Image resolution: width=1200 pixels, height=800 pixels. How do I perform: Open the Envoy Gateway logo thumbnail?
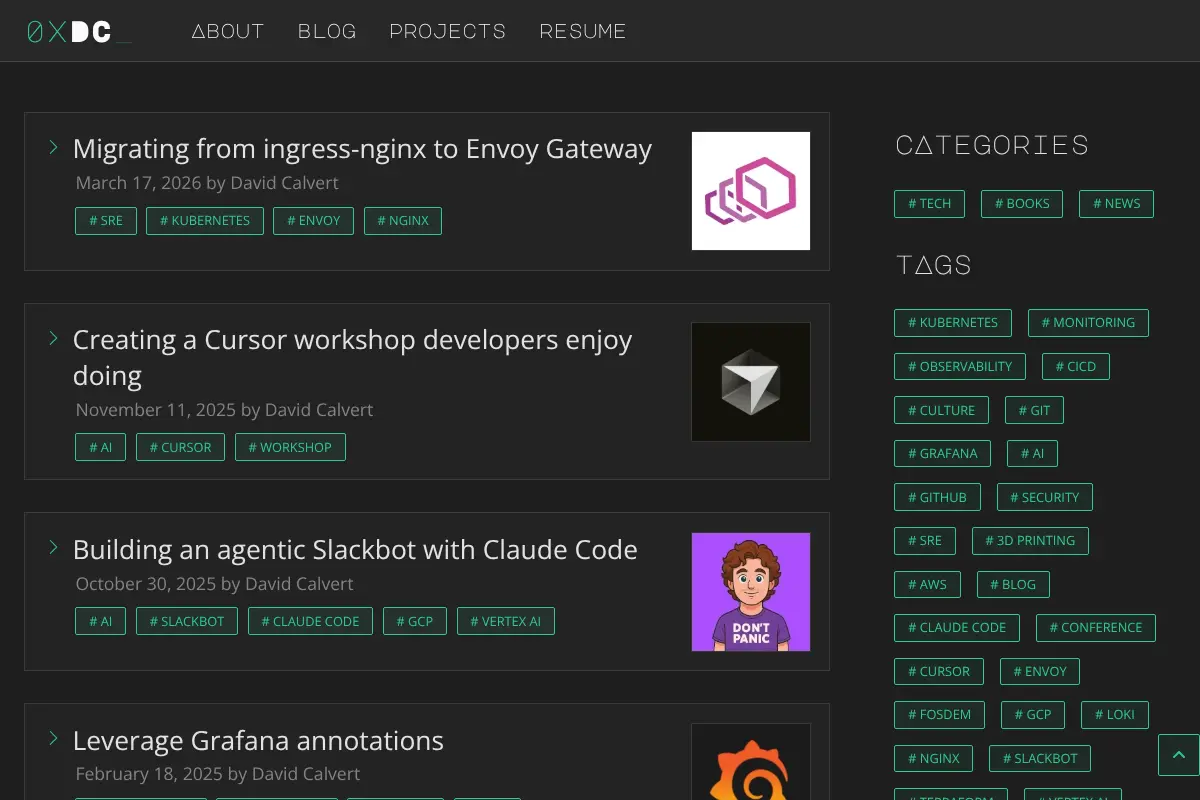coord(751,191)
